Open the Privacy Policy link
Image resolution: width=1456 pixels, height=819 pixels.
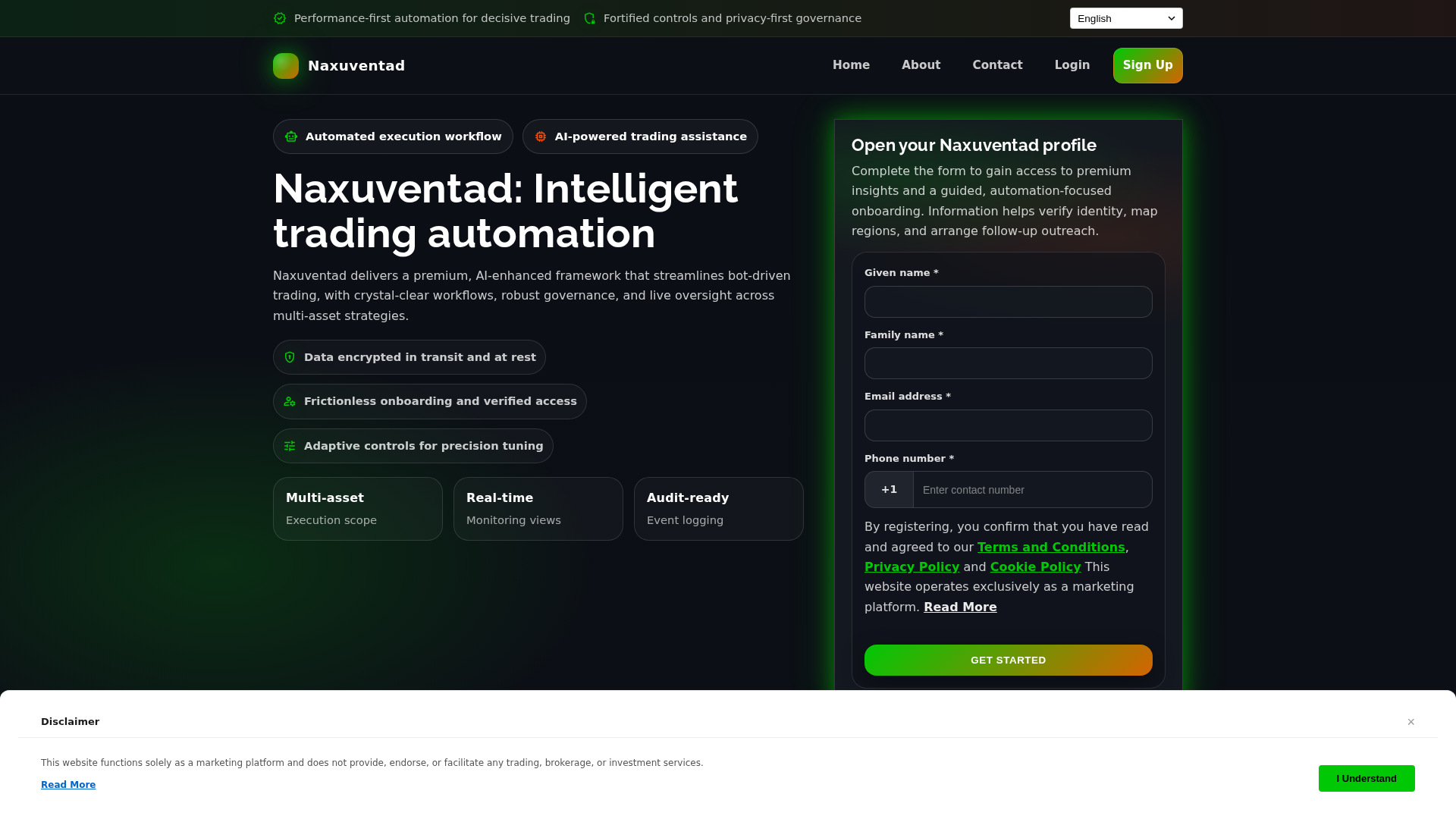click(x=912, y=567)
